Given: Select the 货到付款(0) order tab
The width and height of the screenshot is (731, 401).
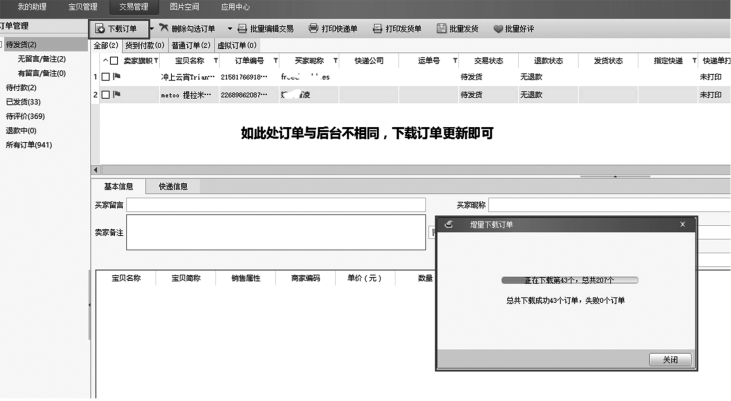Looking at the screenshot, I should pyautogui.click(x=145, y=45).
